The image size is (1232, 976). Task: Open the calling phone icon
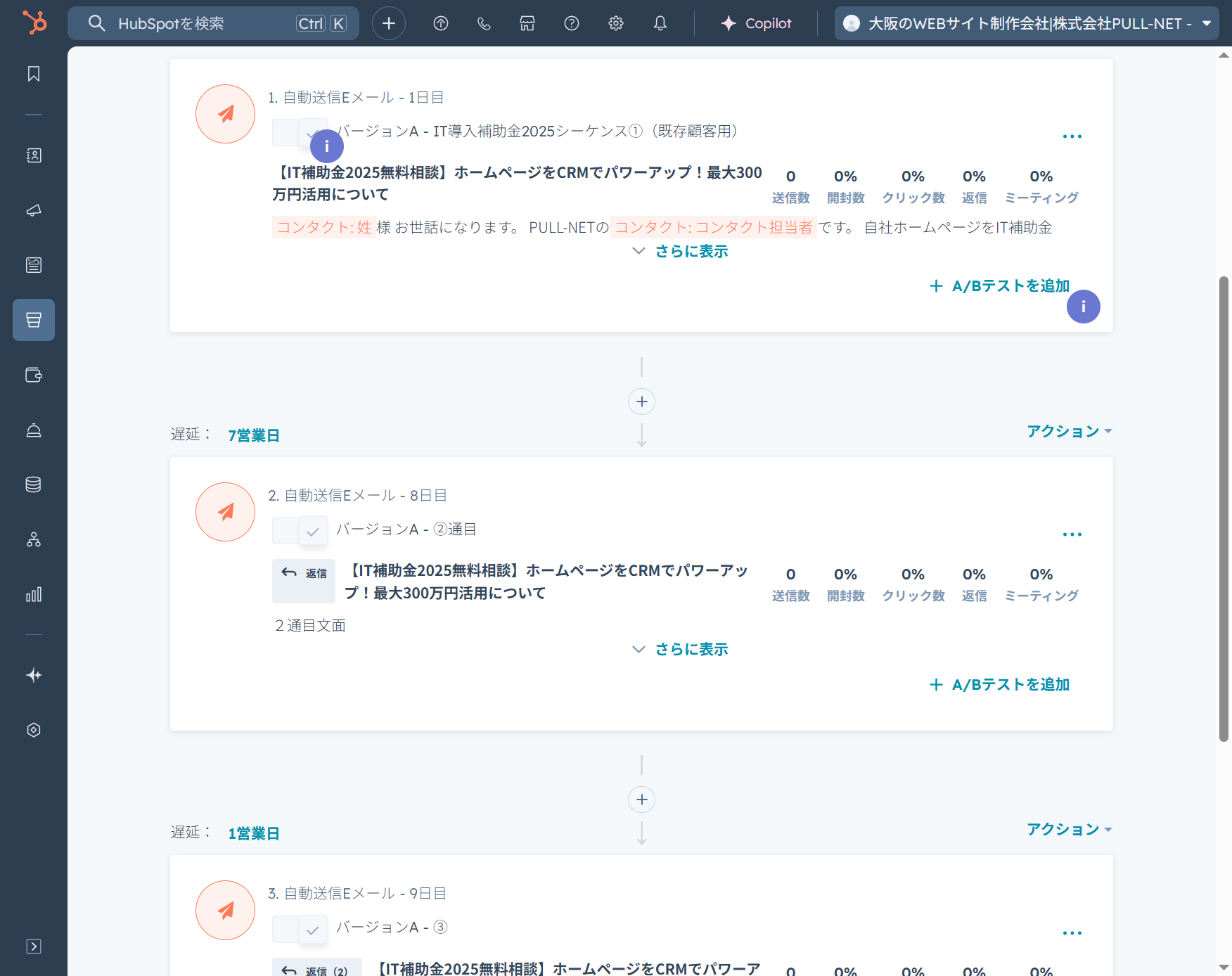click(484, 23)
